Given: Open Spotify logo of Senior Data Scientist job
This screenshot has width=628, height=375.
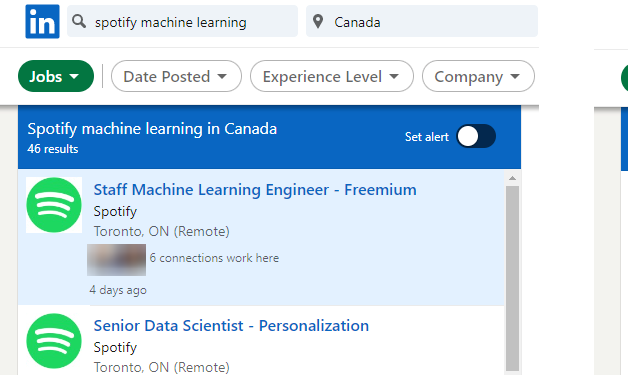Looking at the screenshot, I should tap(54, 341).
